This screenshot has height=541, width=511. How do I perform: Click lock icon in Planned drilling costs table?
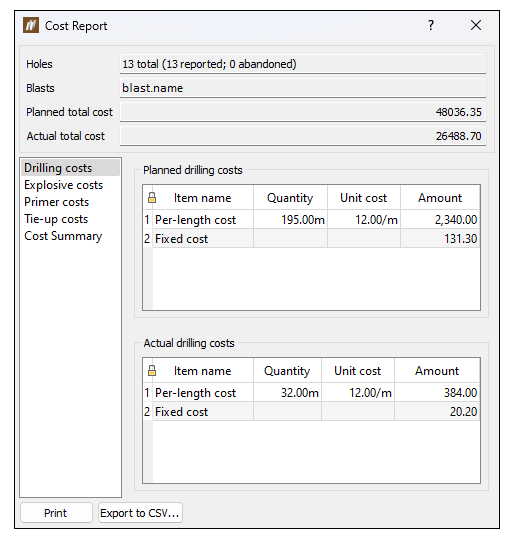(x=151, y=198)
